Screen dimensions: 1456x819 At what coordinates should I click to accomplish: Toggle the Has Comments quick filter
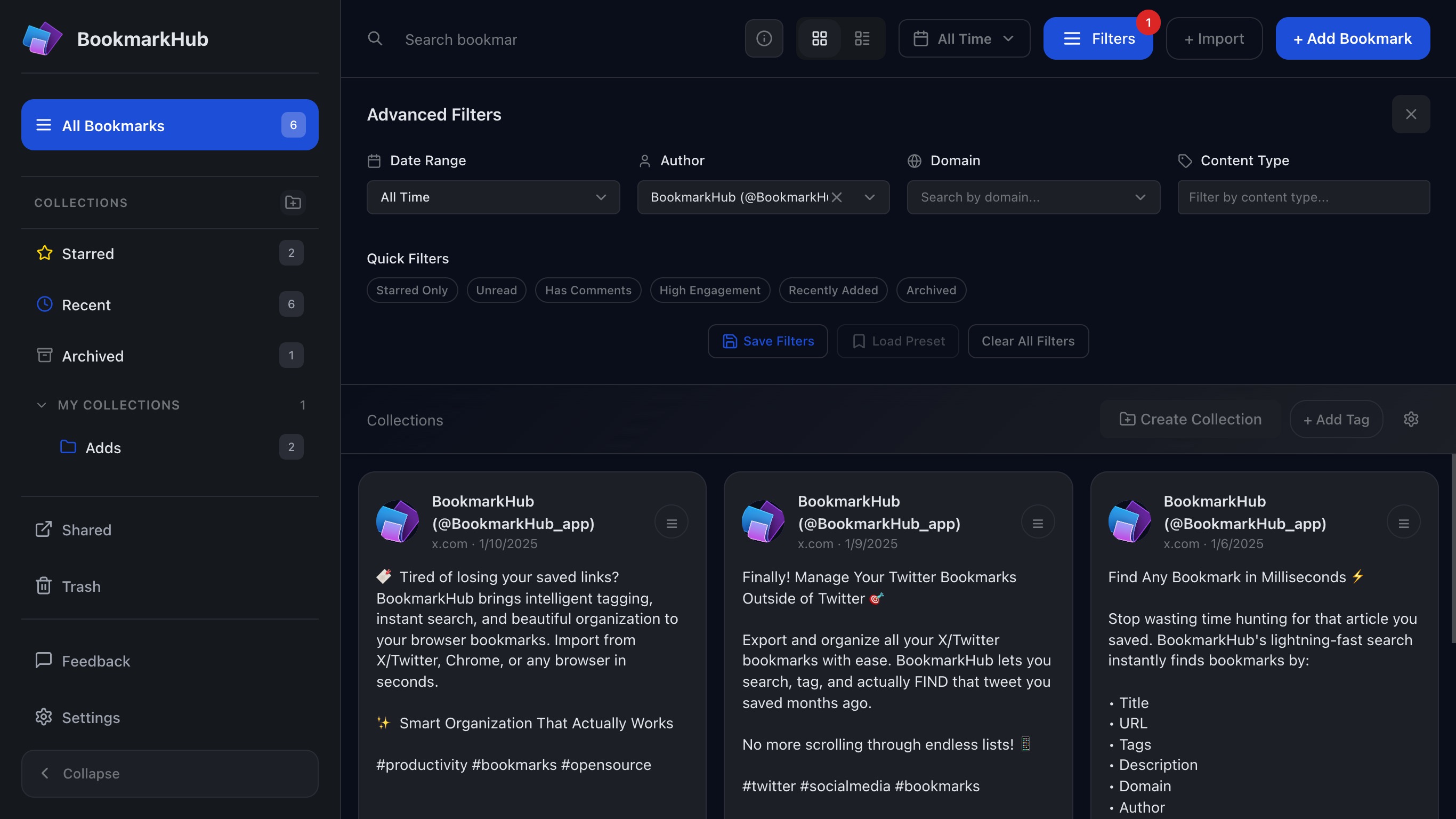click(588, 290)
